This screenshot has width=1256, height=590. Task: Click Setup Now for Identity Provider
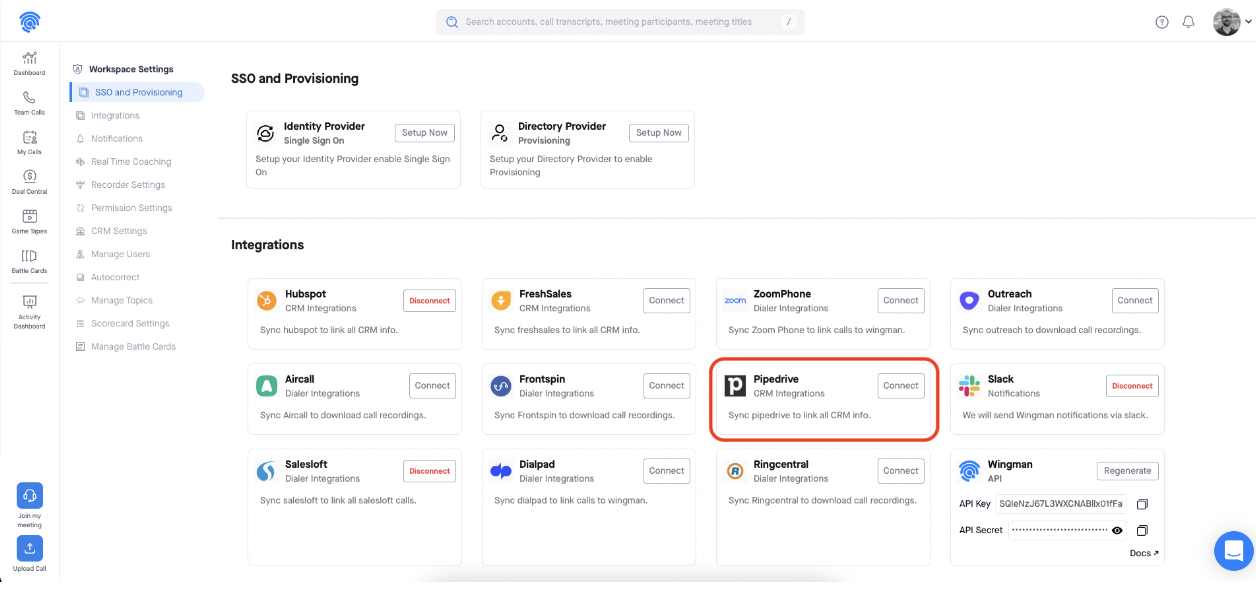(425, 132)
